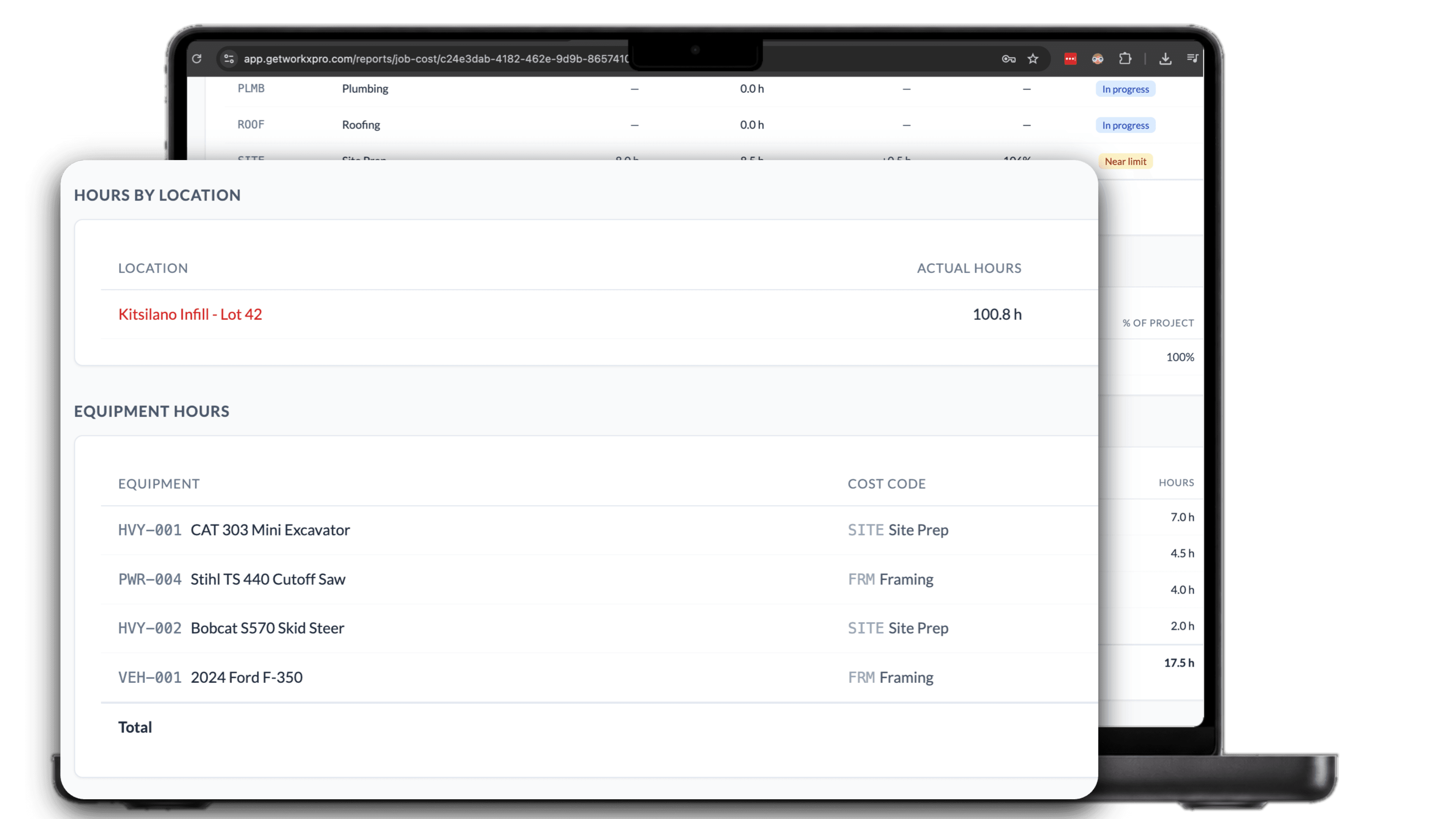Click the In progress badge for Roofing
Viewport: 1456px width, 819px height.
tap(1125, 126)
